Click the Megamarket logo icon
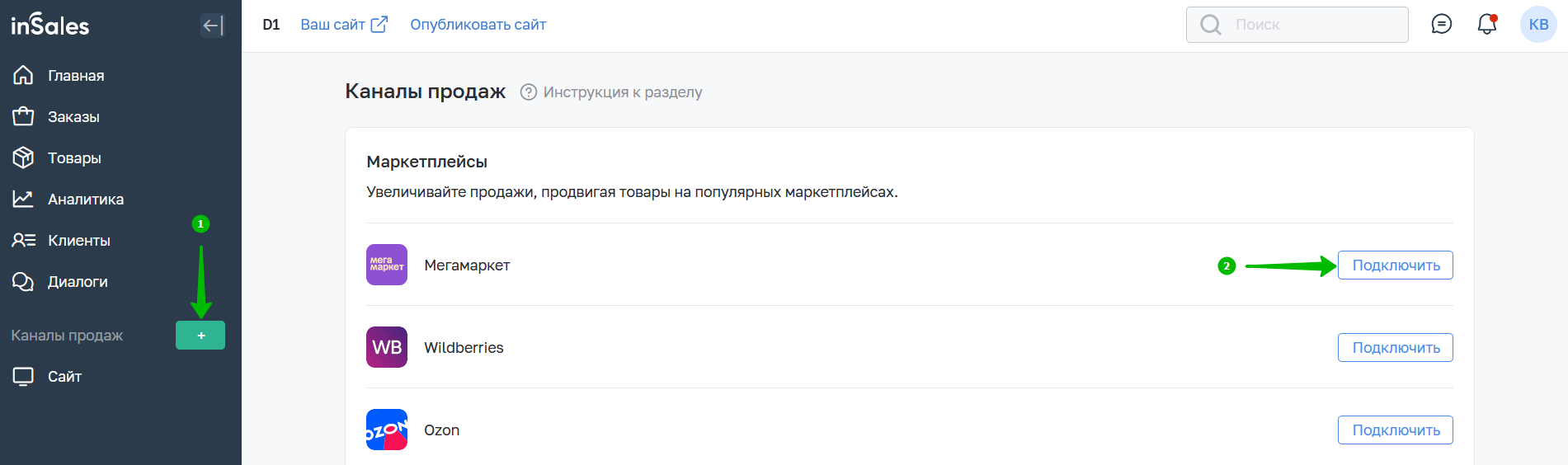1568x465 pixels. pos(387,265)
